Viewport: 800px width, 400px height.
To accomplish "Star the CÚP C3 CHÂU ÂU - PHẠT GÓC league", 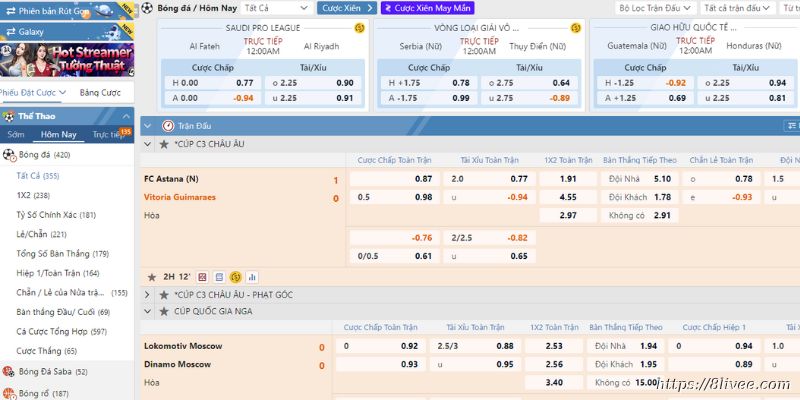I will (164, 295).
